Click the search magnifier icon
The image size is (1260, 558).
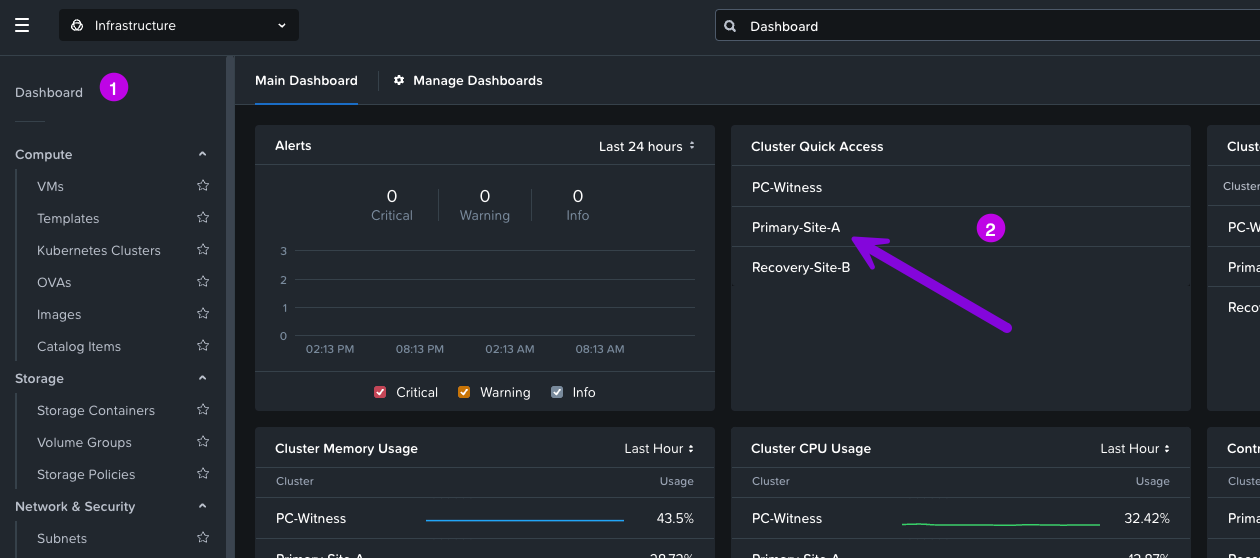[x=730, y=26]
